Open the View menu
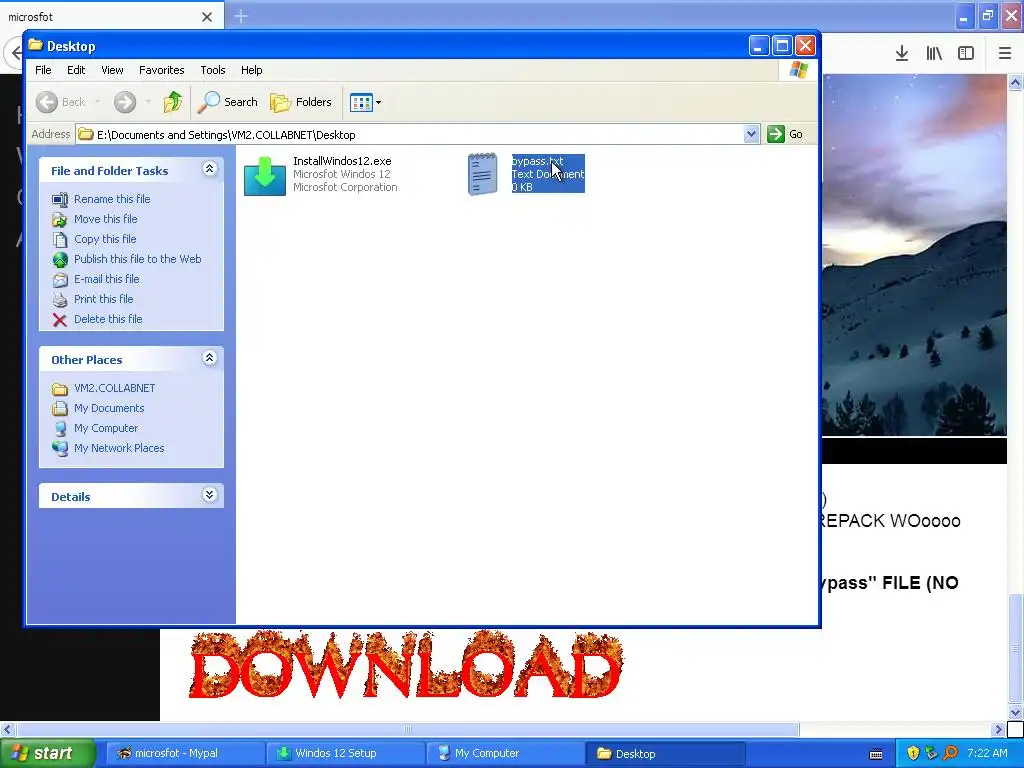The width and height of the screenshot is (1024, 768). (112, 70)
